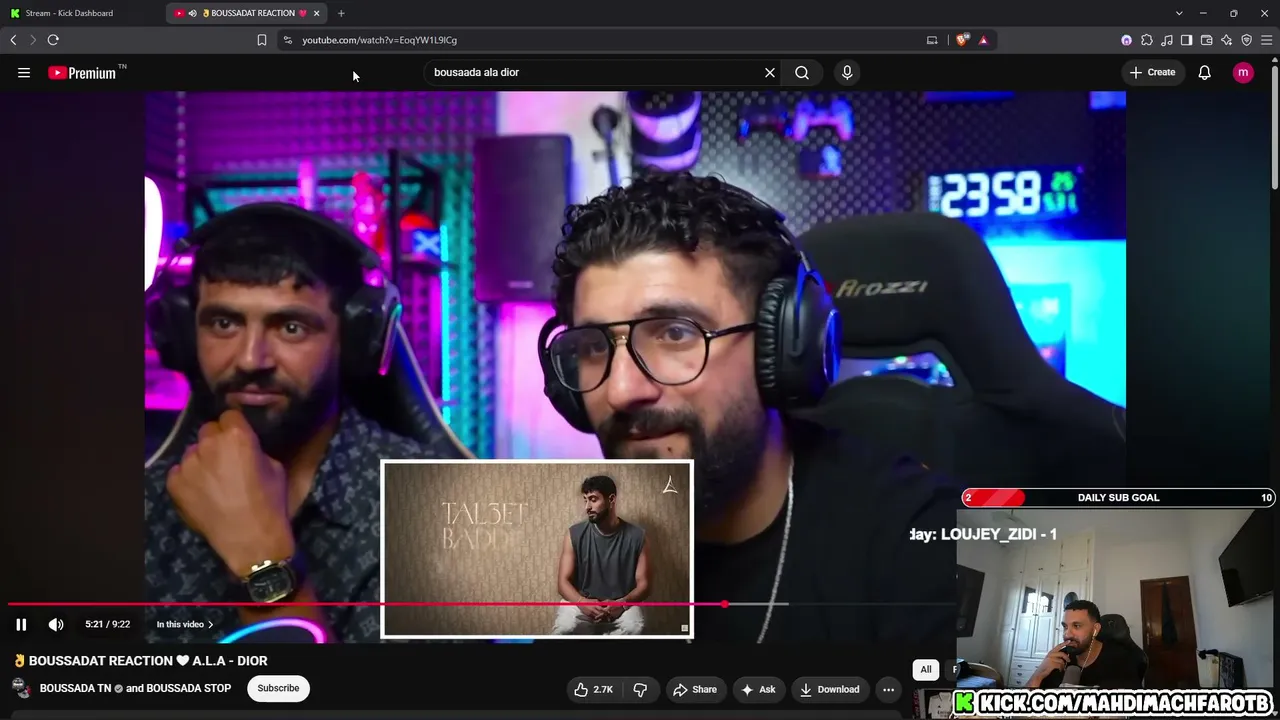Select the BOUSSADAT REACTION browser tab
Image resolution: width=1280 pixels, height=720 pixels.
(247, 13)
